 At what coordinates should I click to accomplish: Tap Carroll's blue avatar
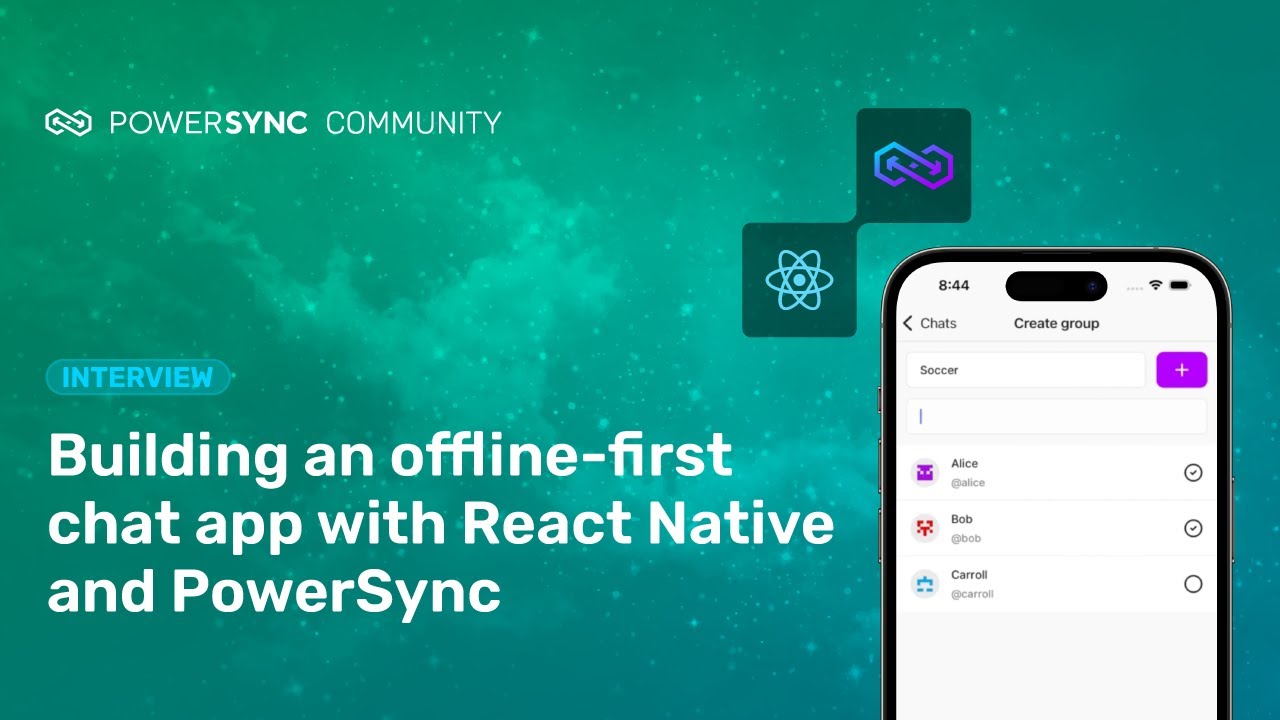(925, 584)
